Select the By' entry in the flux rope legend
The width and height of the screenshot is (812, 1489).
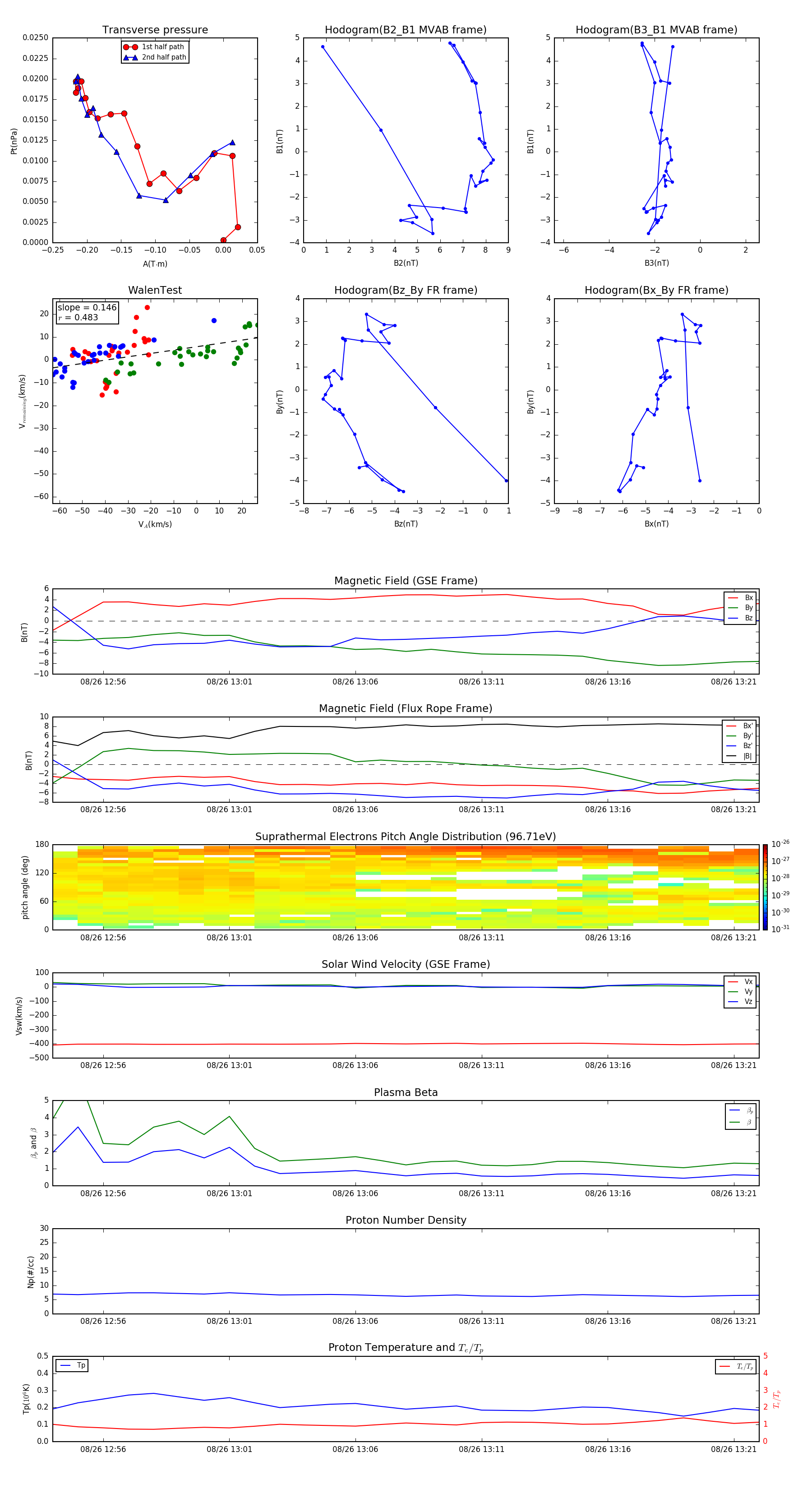pyautogui.click(x=740, y=736)
